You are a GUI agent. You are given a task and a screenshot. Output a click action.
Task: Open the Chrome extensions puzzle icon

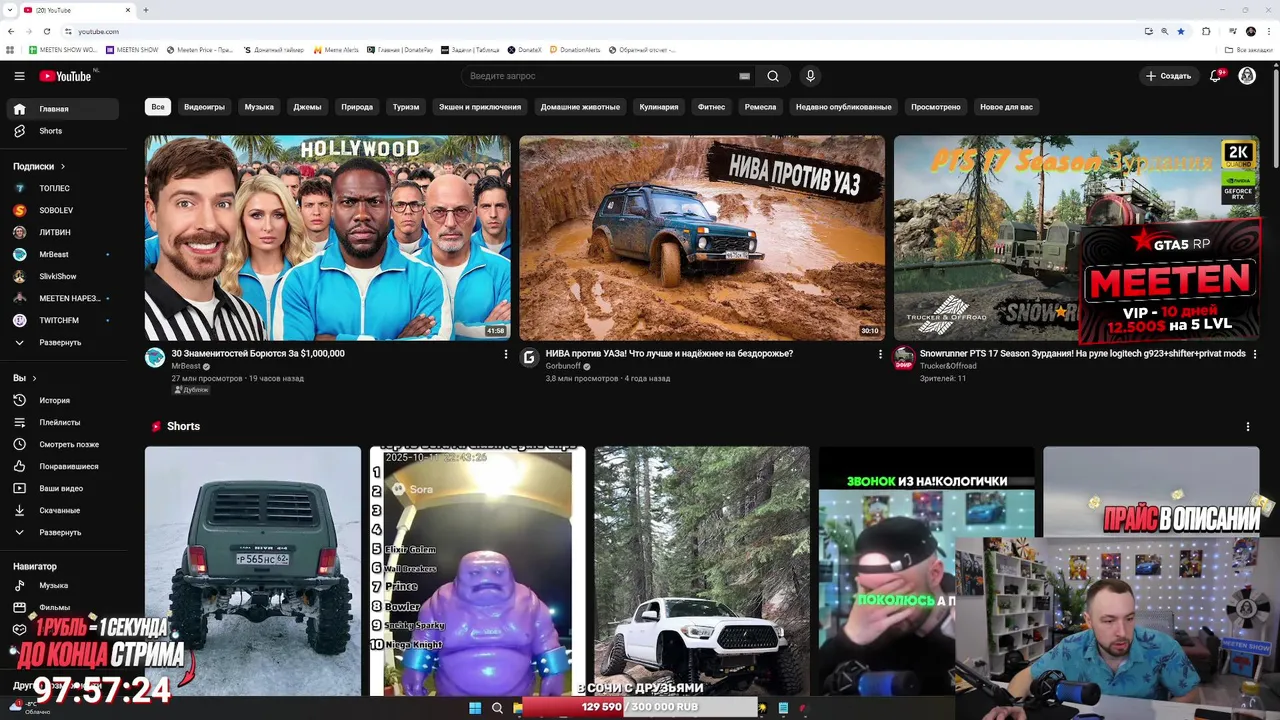1206,31
